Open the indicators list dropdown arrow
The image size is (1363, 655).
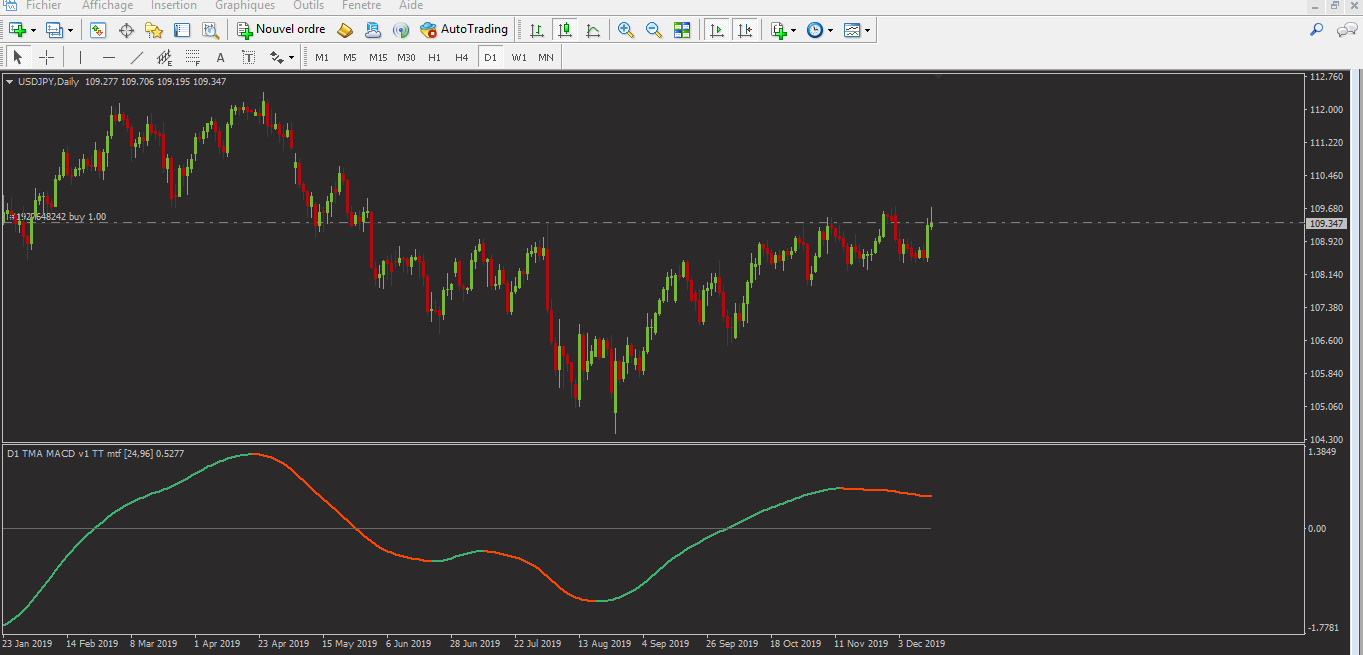[793, 30]
